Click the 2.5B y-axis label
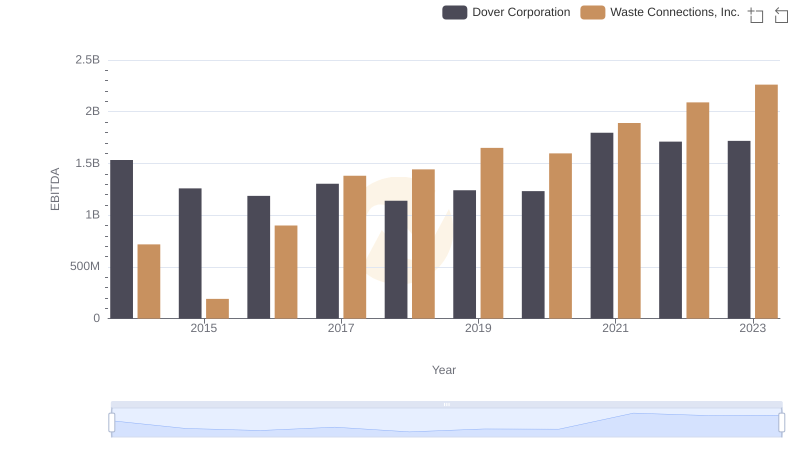Viewport: 800px width, 461px height. (x=88, y=60)
